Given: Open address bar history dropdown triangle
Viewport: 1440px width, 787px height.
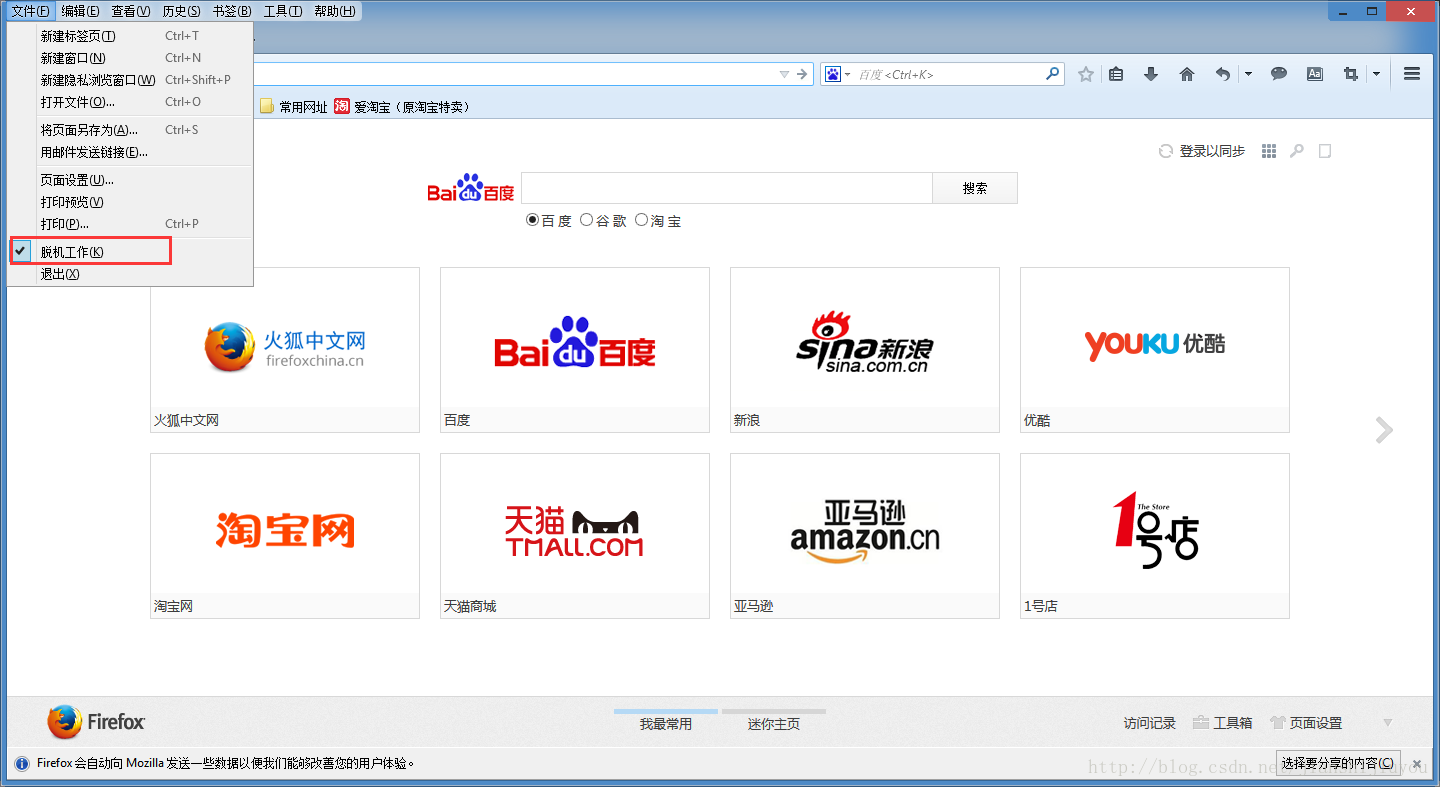Looking at the screenshot, I should 784,74.
